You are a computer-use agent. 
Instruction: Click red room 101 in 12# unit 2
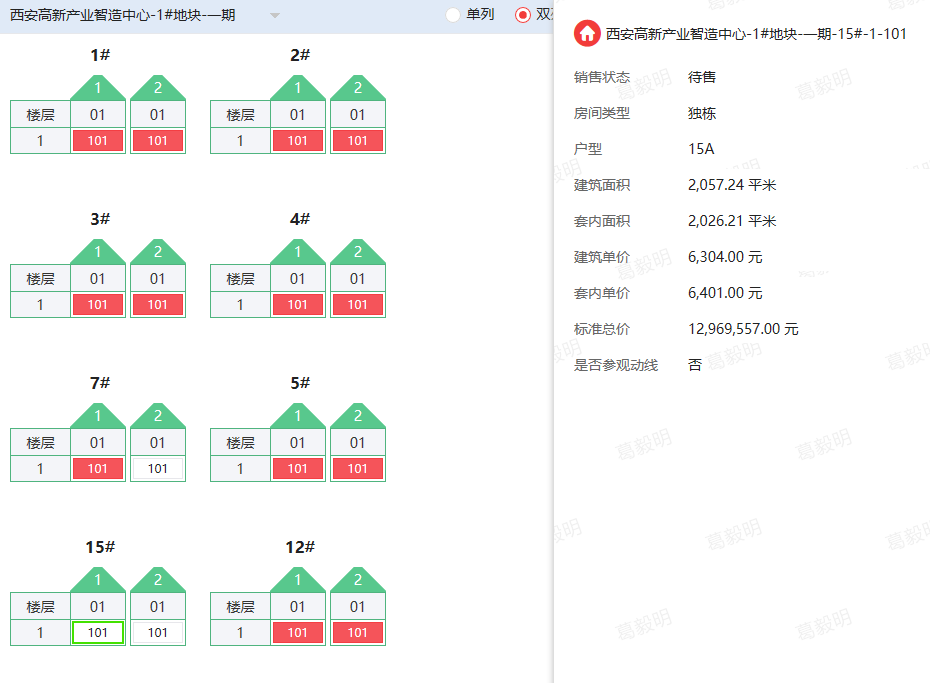coord(358,633)
